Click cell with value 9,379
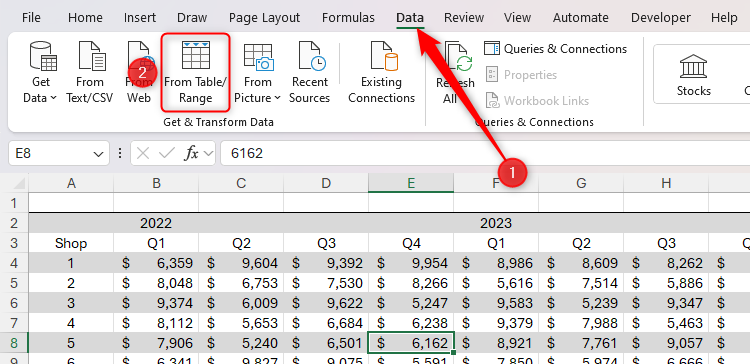This screenshot has height=364, width=750. point(496,323)
